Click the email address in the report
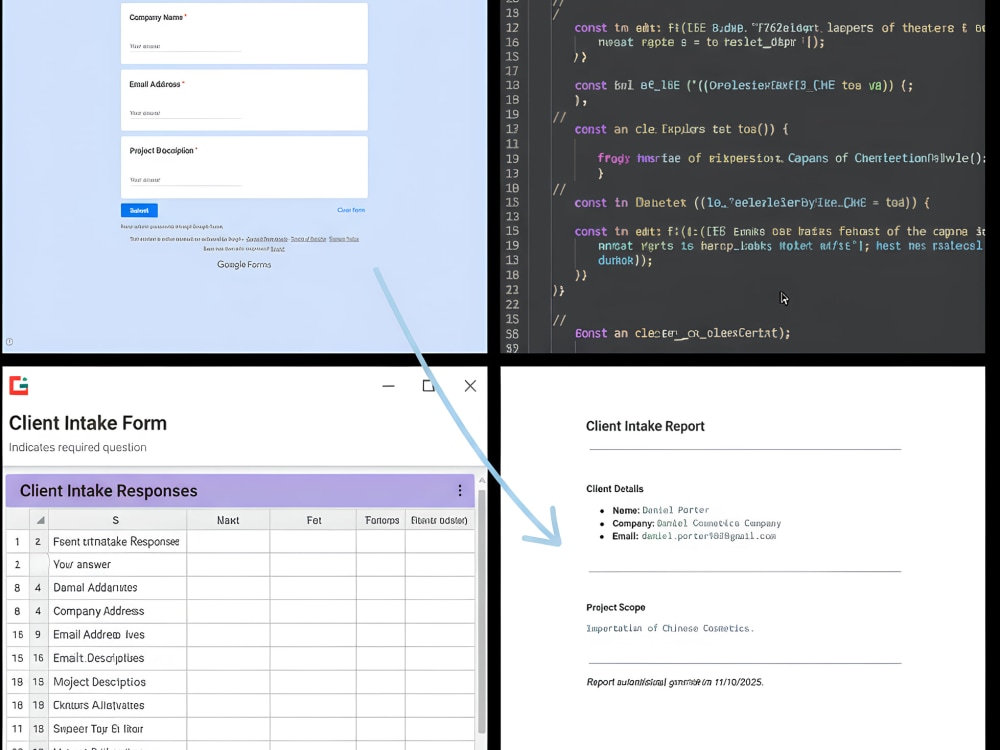The width and height of the screenshot is (1000, 750). [709, 536]
